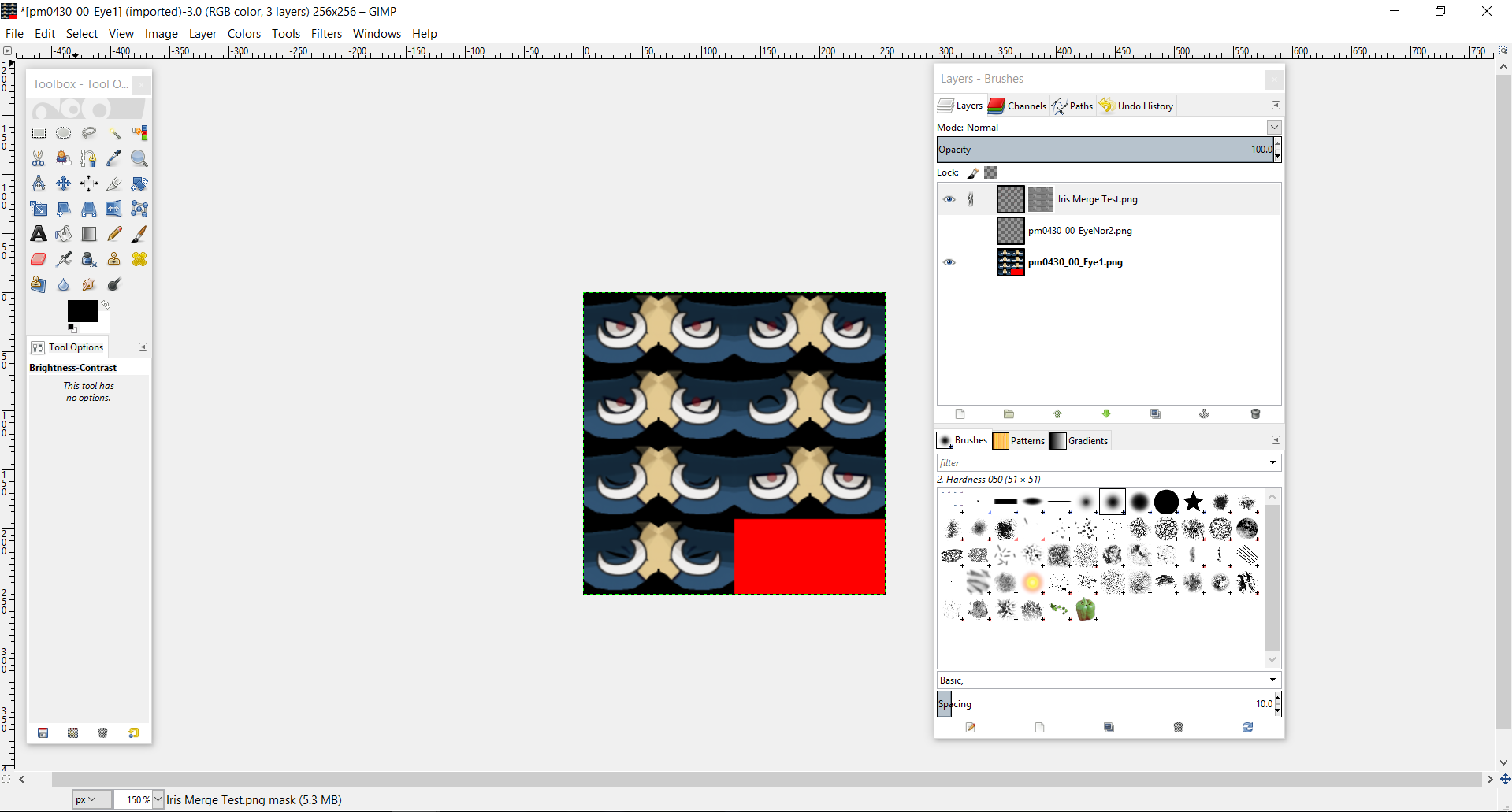Open the Colors menu
The width and height of the screenshot is (1512, 812).
pyautogui.click(x=244, y=34)
